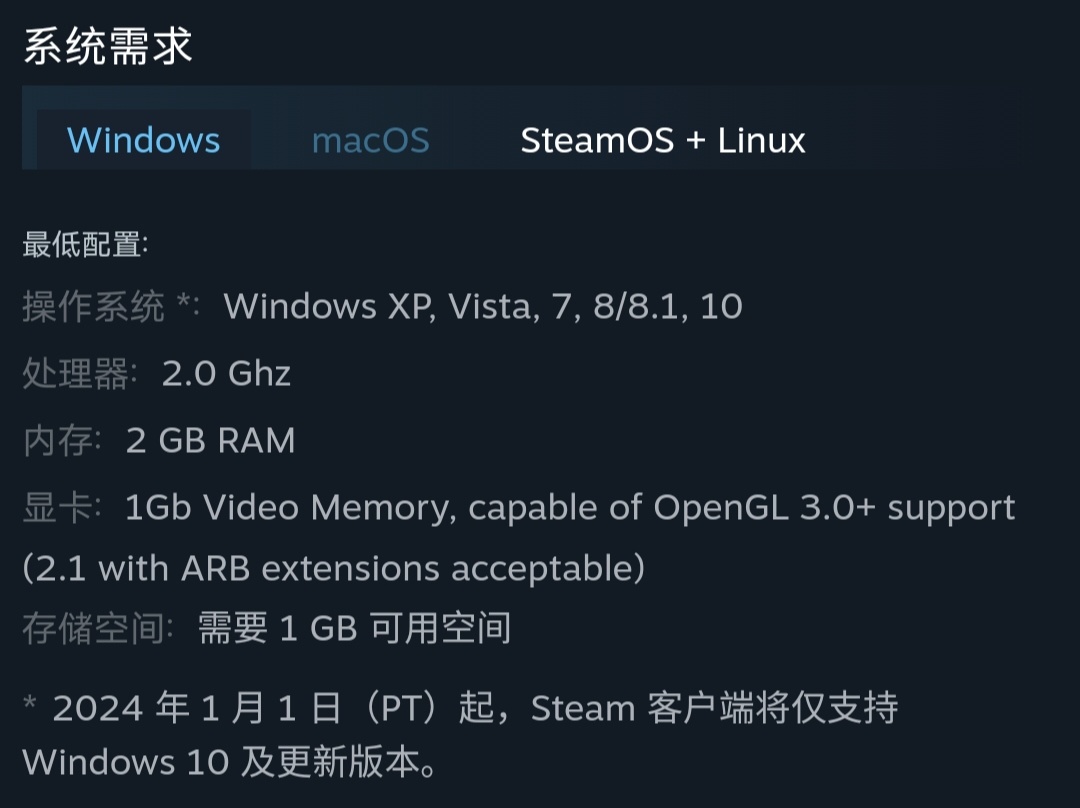The height and width of the screenshot is (808, 1080).
Task: Click the 存储空间 label
Action: [x=97, y=628]
